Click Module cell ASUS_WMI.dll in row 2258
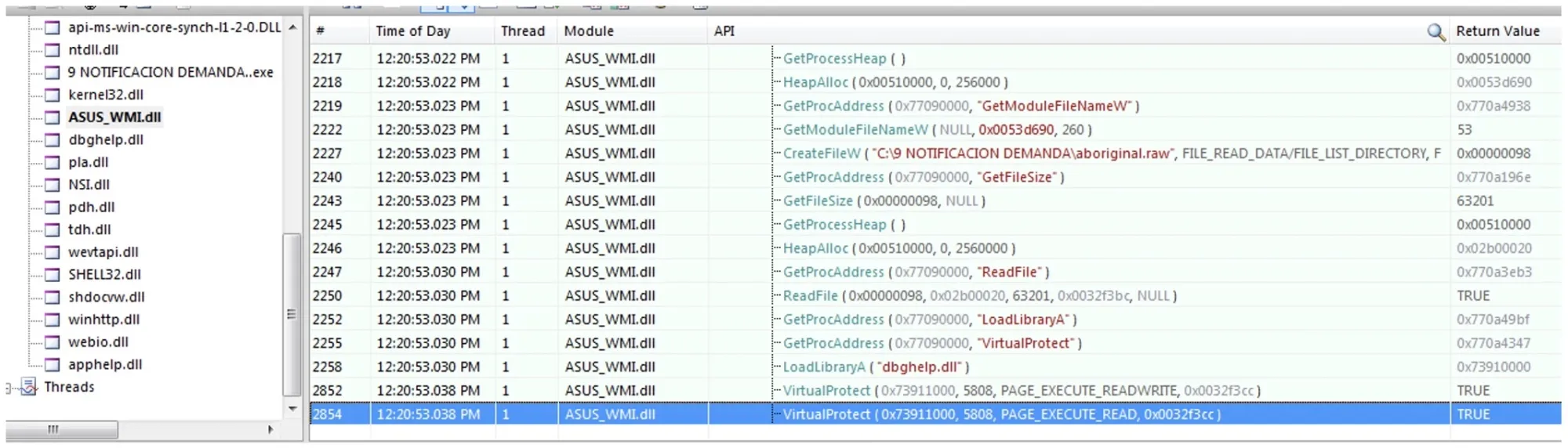1568x448 pixels. point(610,367)
